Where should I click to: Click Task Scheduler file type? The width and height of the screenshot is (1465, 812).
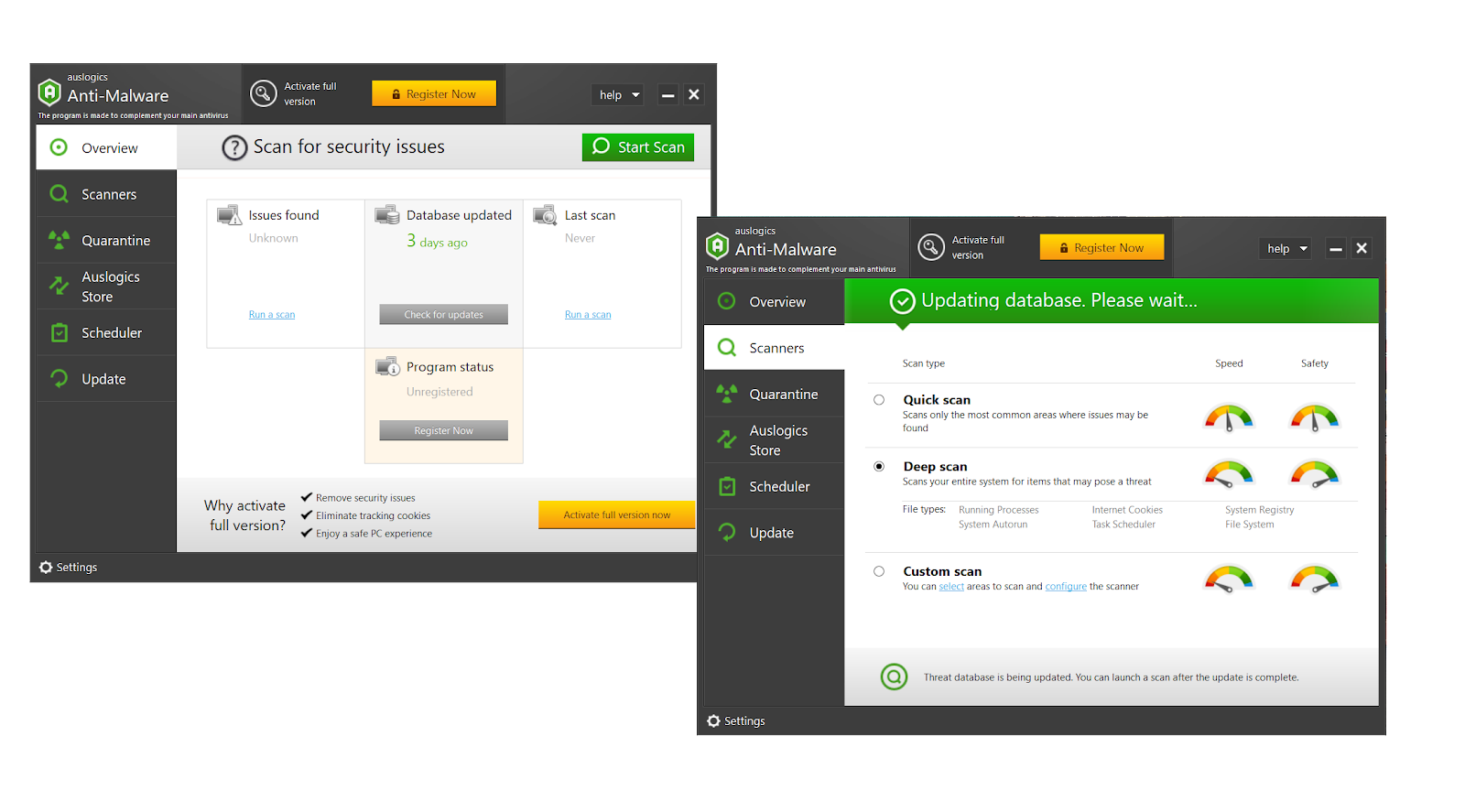[1123, 525]
